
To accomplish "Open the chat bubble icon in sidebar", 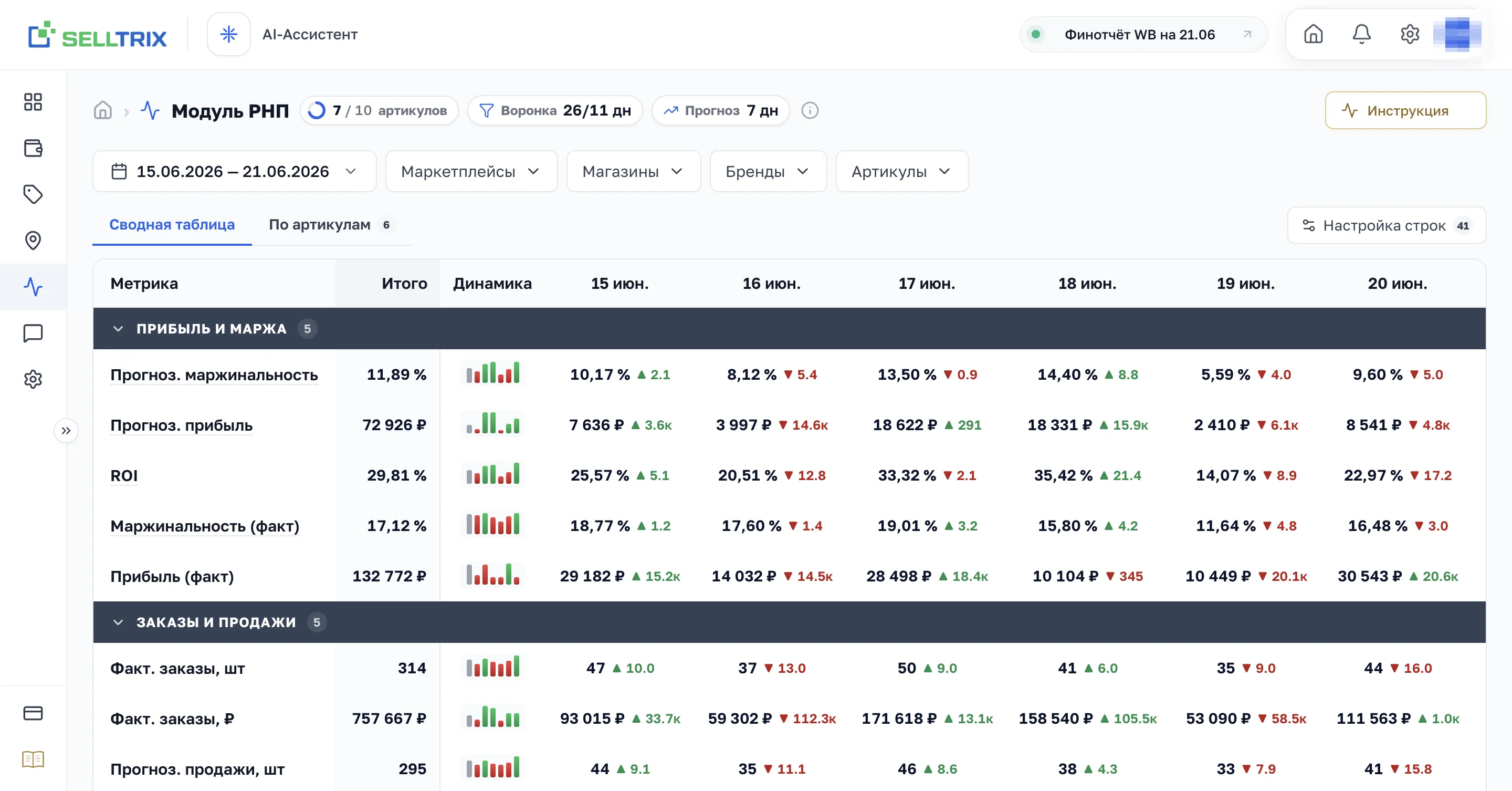I will pos(33,333).
